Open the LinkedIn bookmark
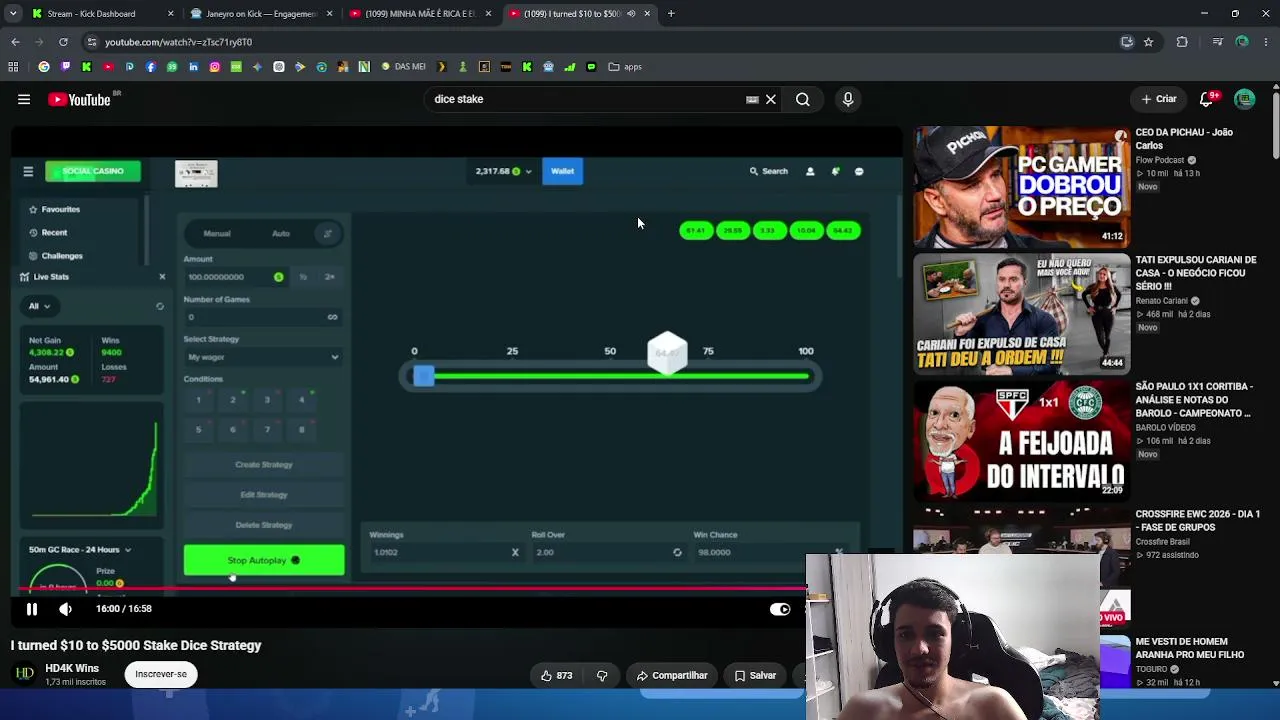Viewport: 1280px width, 720px height. pos(193,67)
